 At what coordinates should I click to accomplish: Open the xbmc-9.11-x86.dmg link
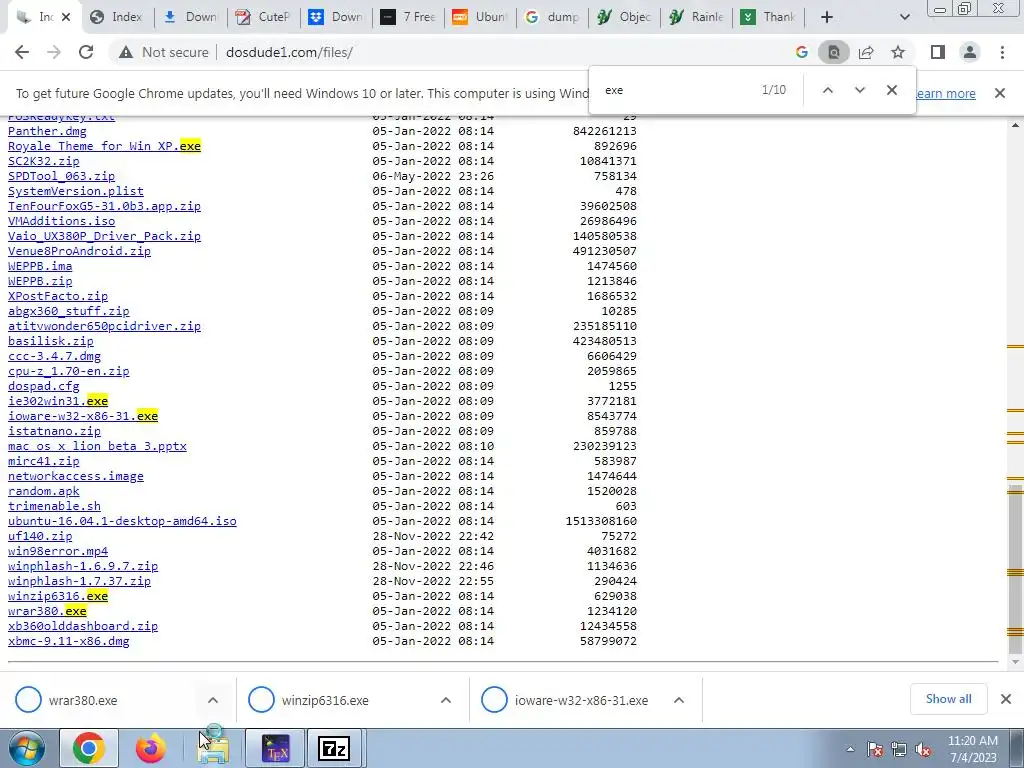pos(69,641)
